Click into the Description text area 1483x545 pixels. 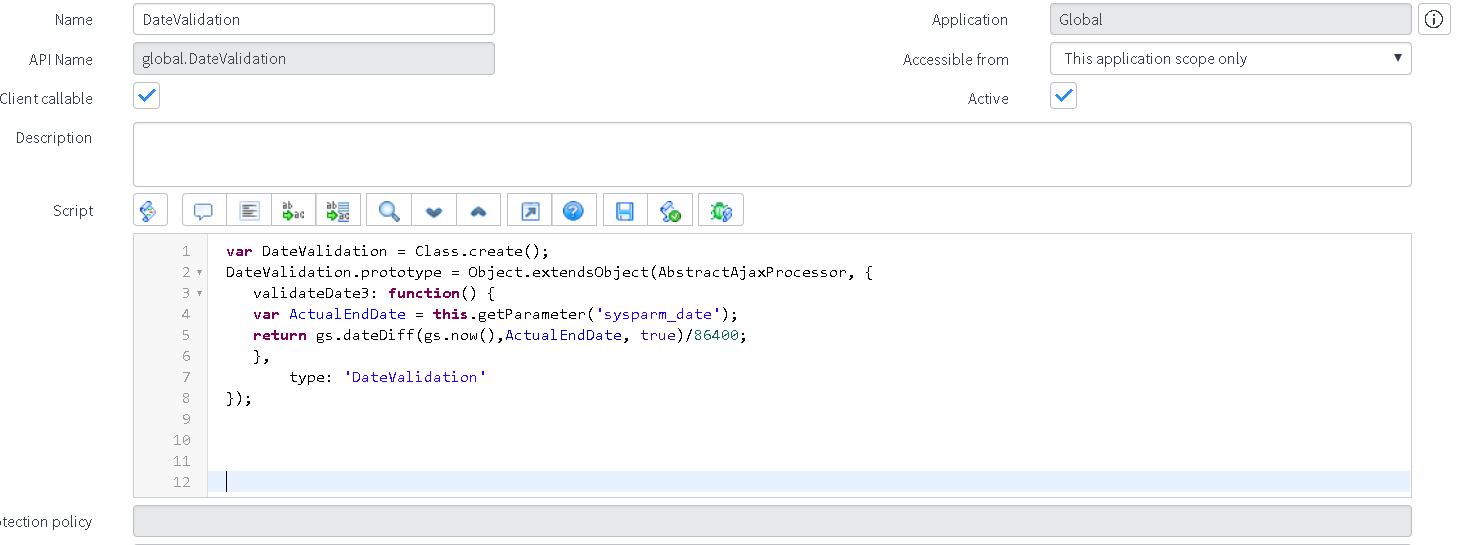coord(771,154)
